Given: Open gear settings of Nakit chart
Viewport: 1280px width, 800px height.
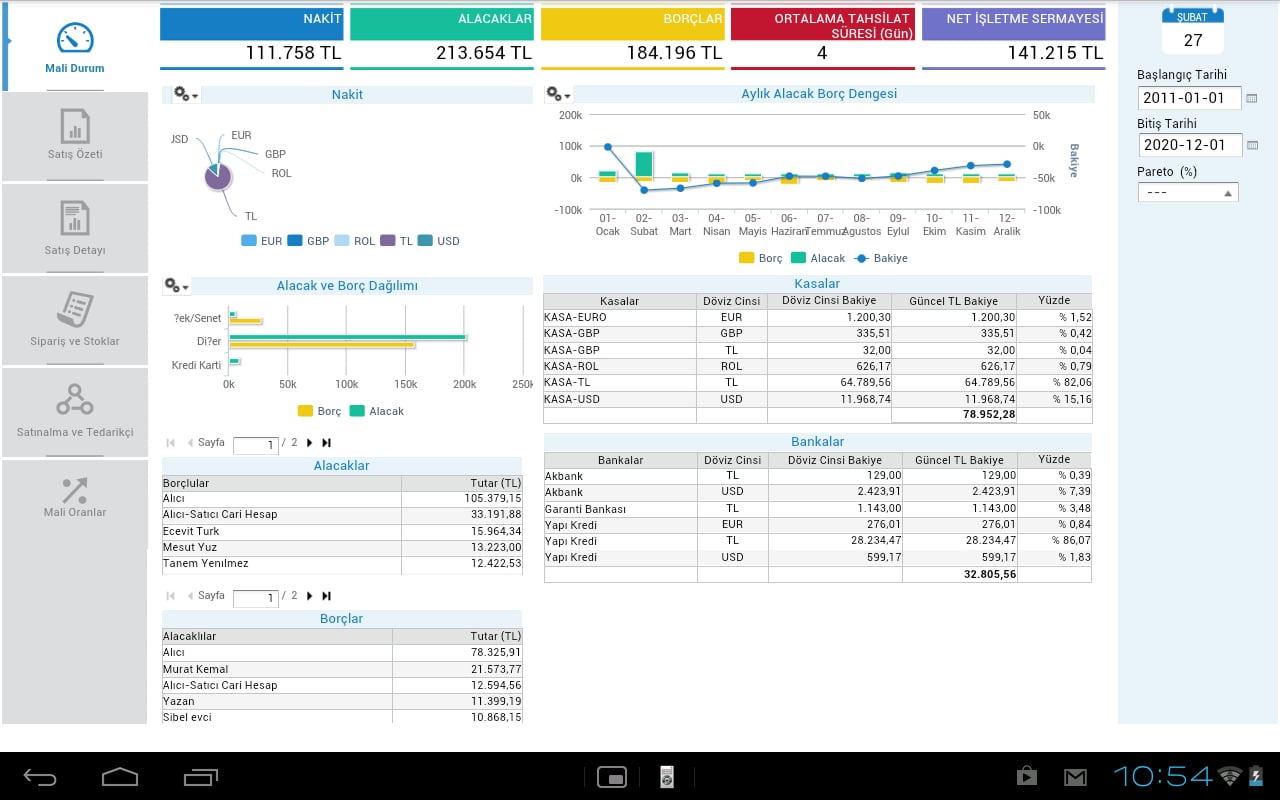Looking at the screenshot, I should click(186, 94).
